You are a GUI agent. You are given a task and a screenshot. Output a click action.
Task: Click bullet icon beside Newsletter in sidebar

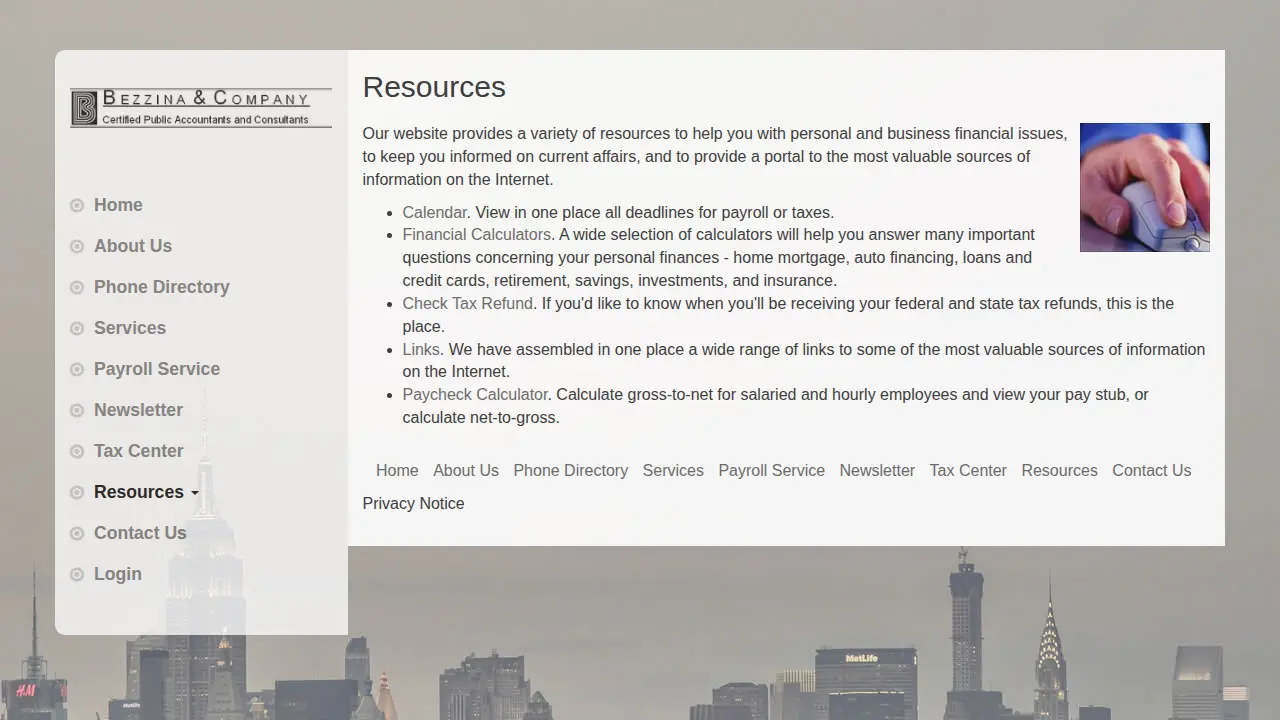pos(77,411)
